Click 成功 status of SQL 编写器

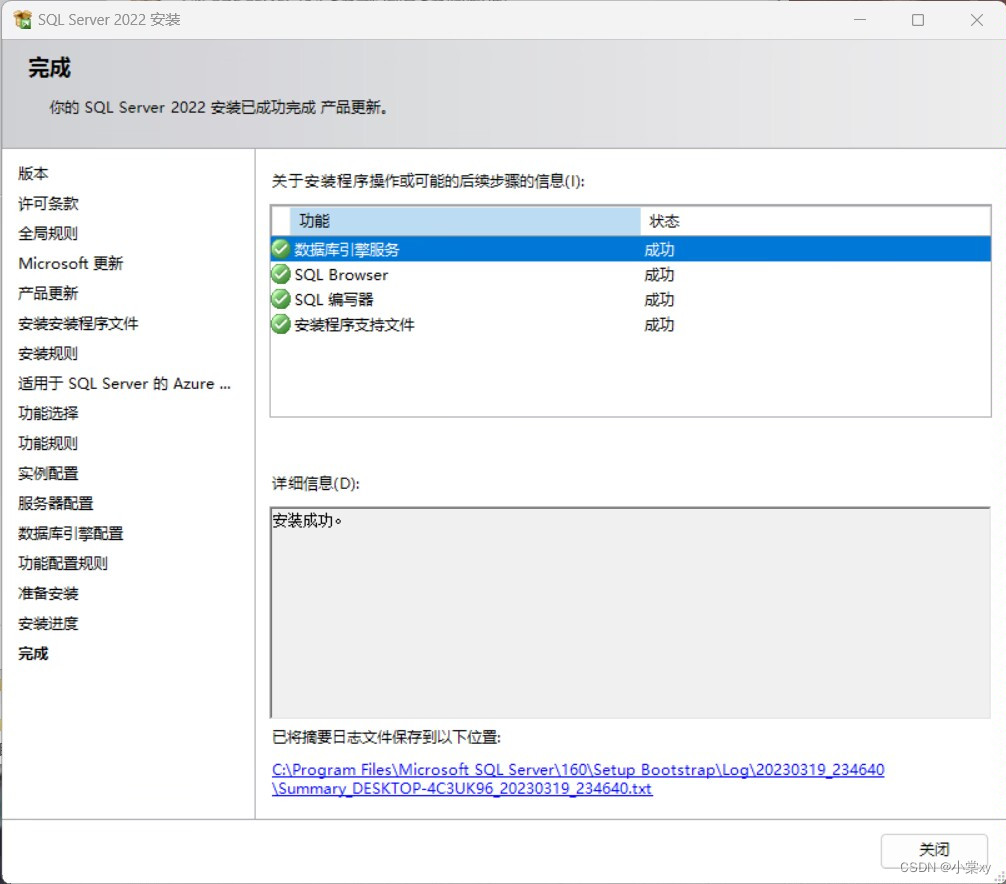click(659, 300)
